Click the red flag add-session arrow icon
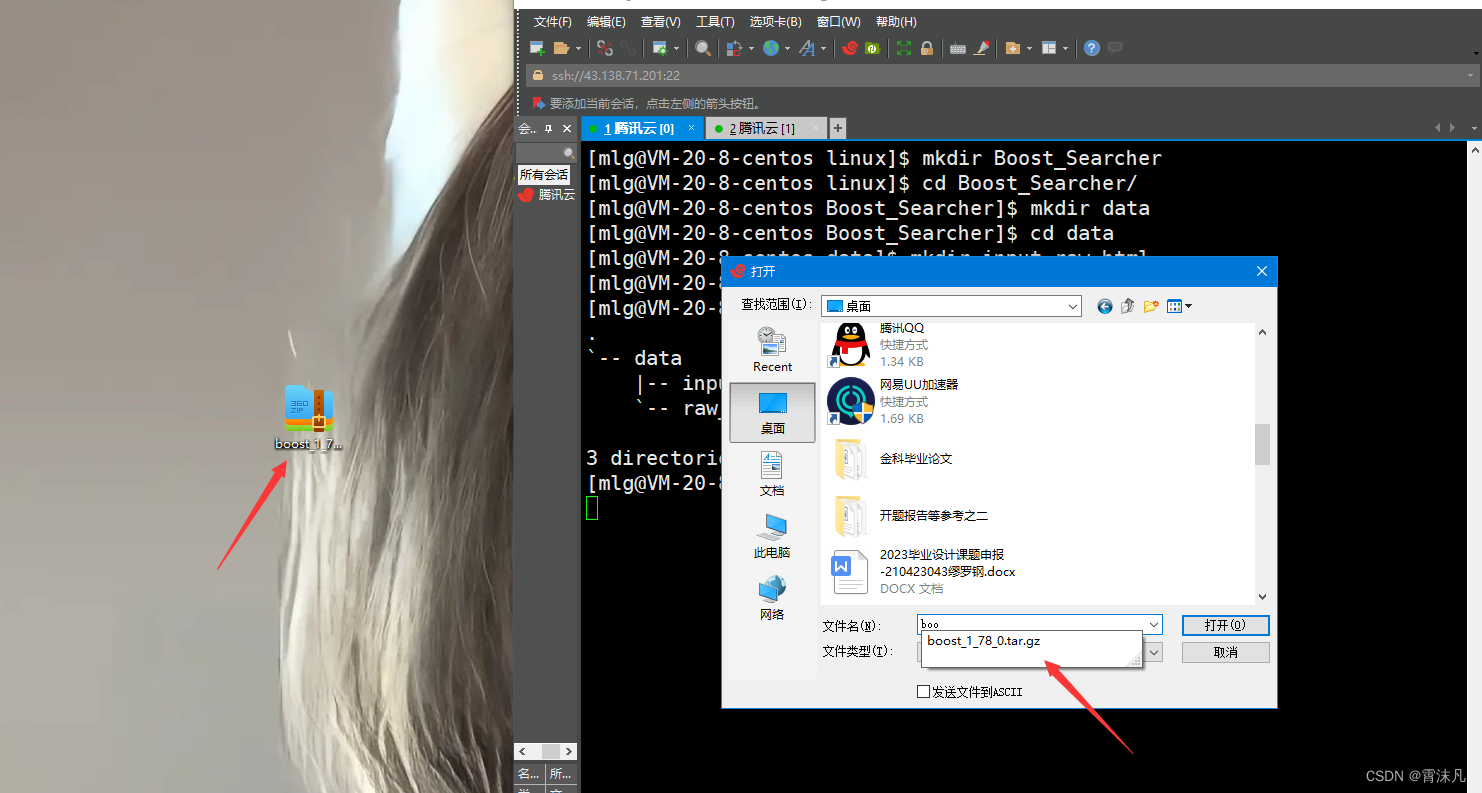Viewport: 1482px width, 793px height. coord(538,103)
